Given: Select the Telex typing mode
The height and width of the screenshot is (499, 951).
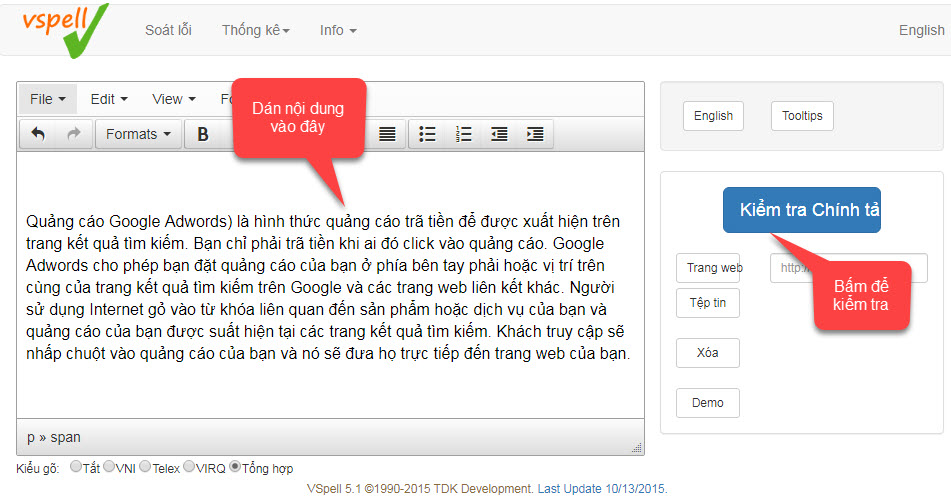Looking at the screenshot, I should [145, 466].
